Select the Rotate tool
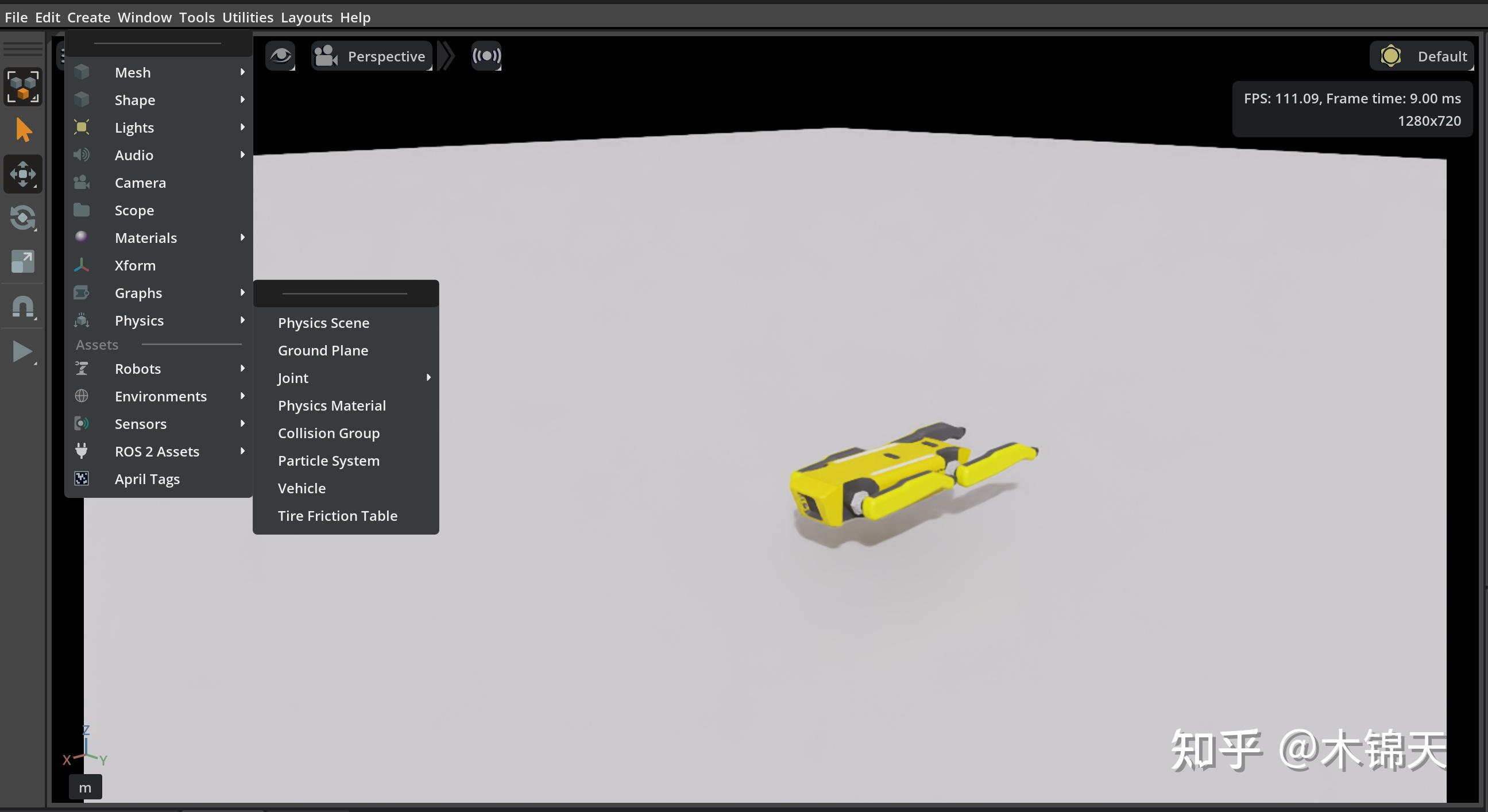This screenshot has height=812, width=1488. [x=22, y=218]
